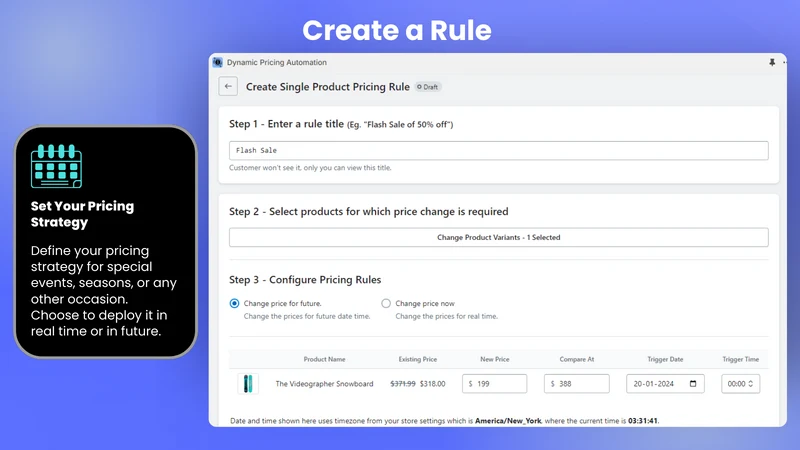Click the struck-through price $371.99

(x=403, y=384)
